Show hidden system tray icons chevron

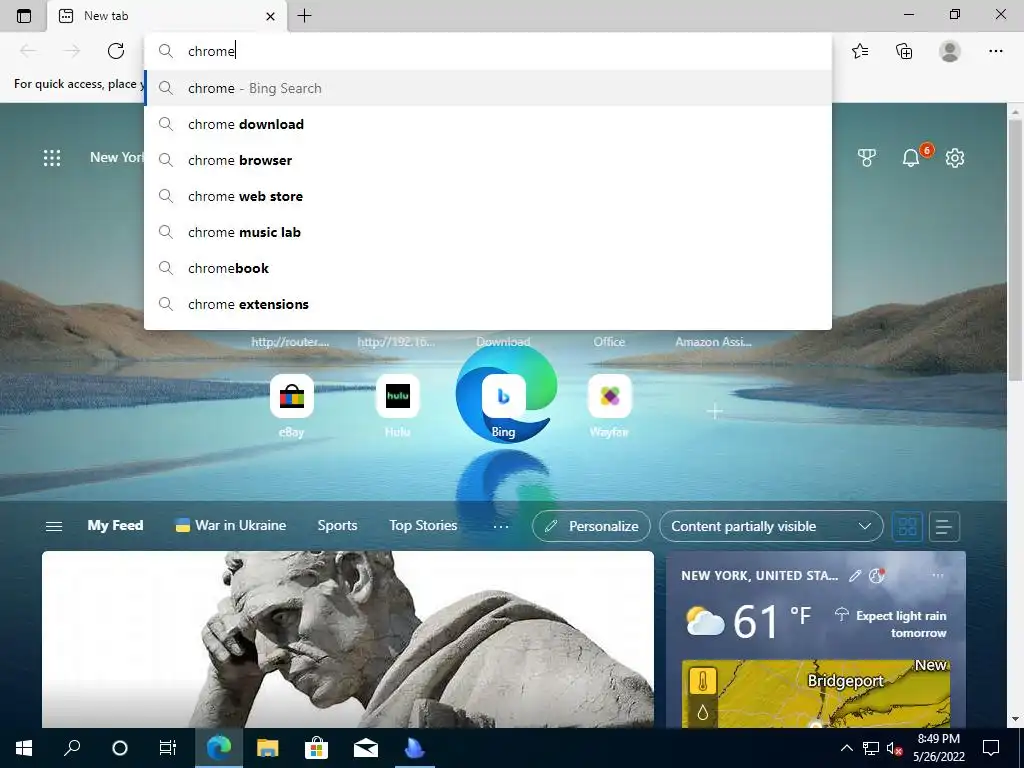pos(846,748)
